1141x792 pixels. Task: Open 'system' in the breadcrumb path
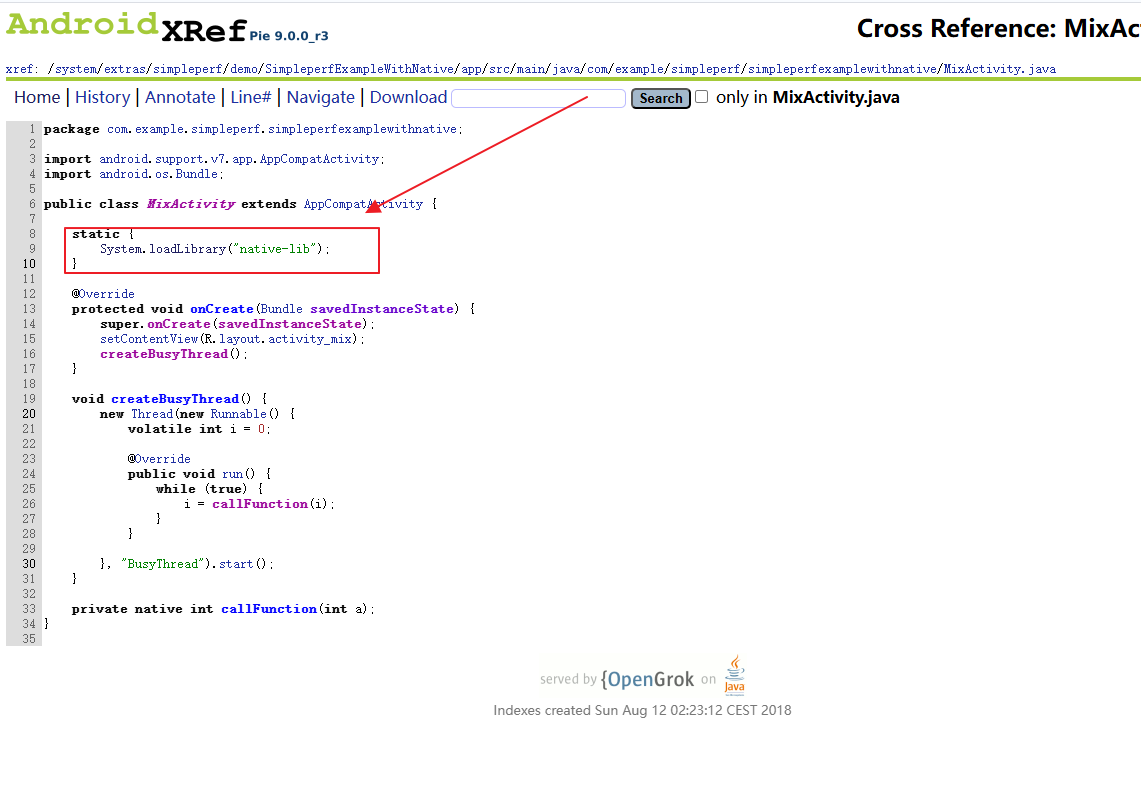tap(76, 69)
